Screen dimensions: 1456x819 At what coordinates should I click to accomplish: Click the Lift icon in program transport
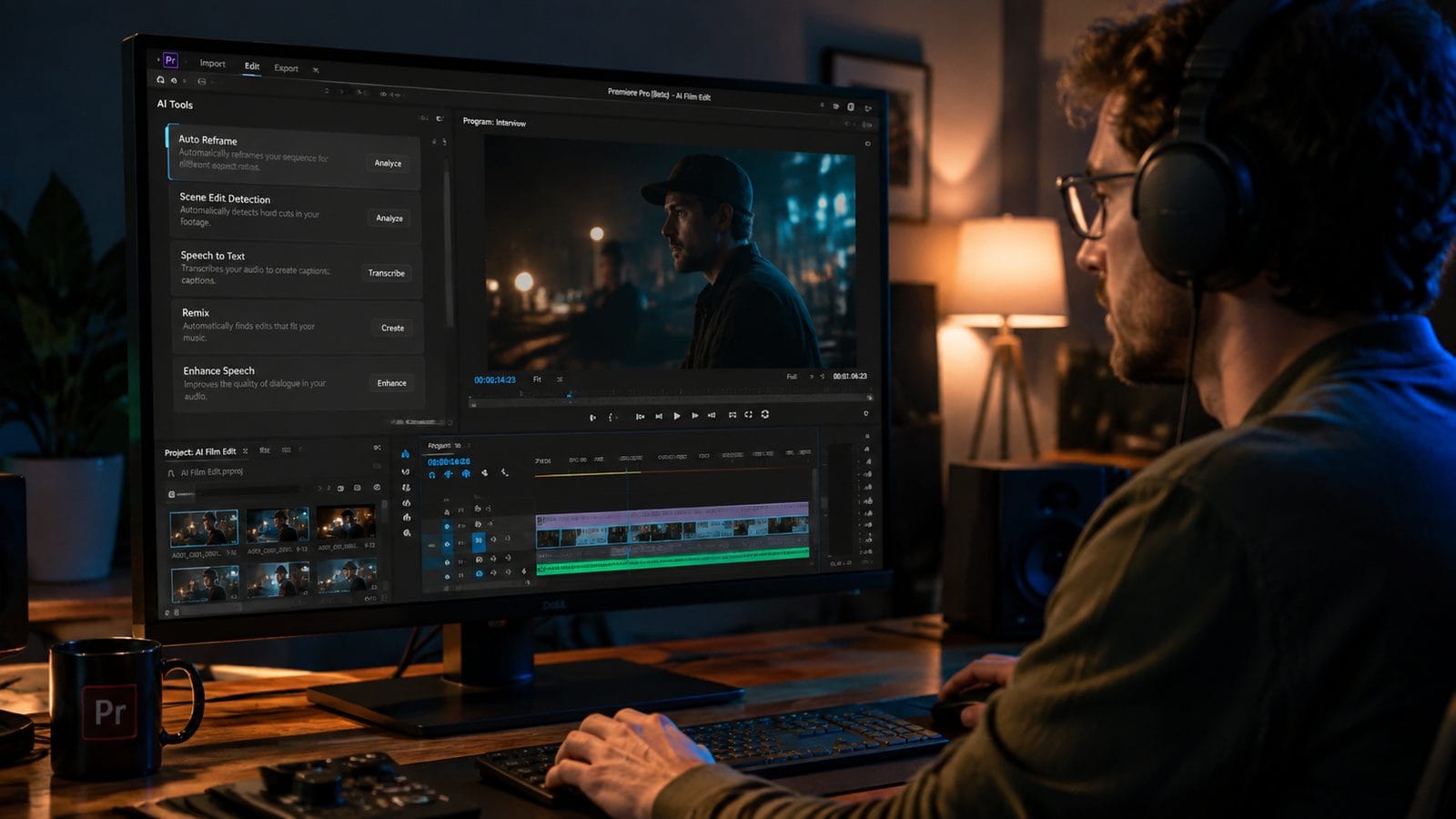click(732, 415)
